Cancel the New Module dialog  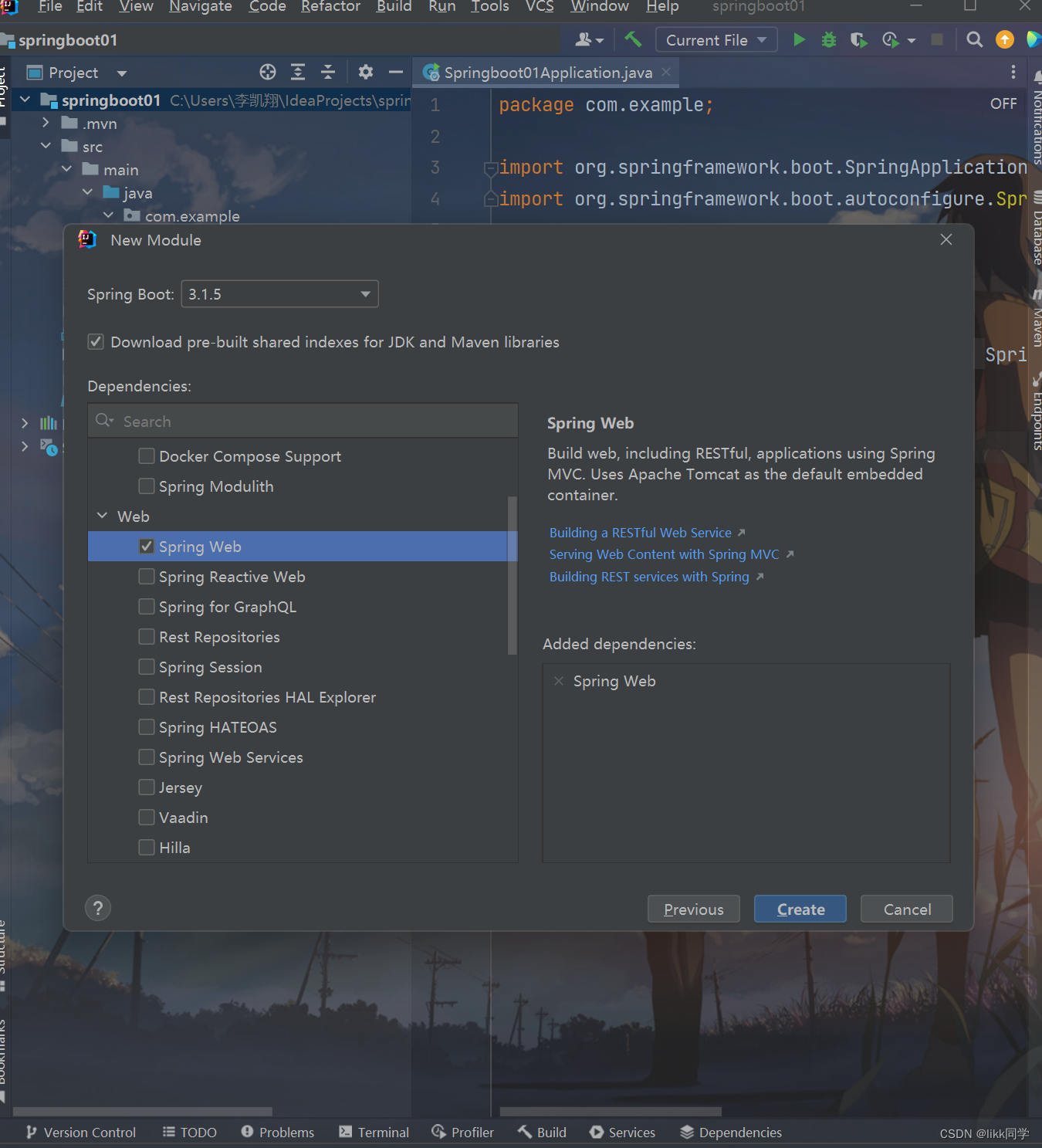907,909
